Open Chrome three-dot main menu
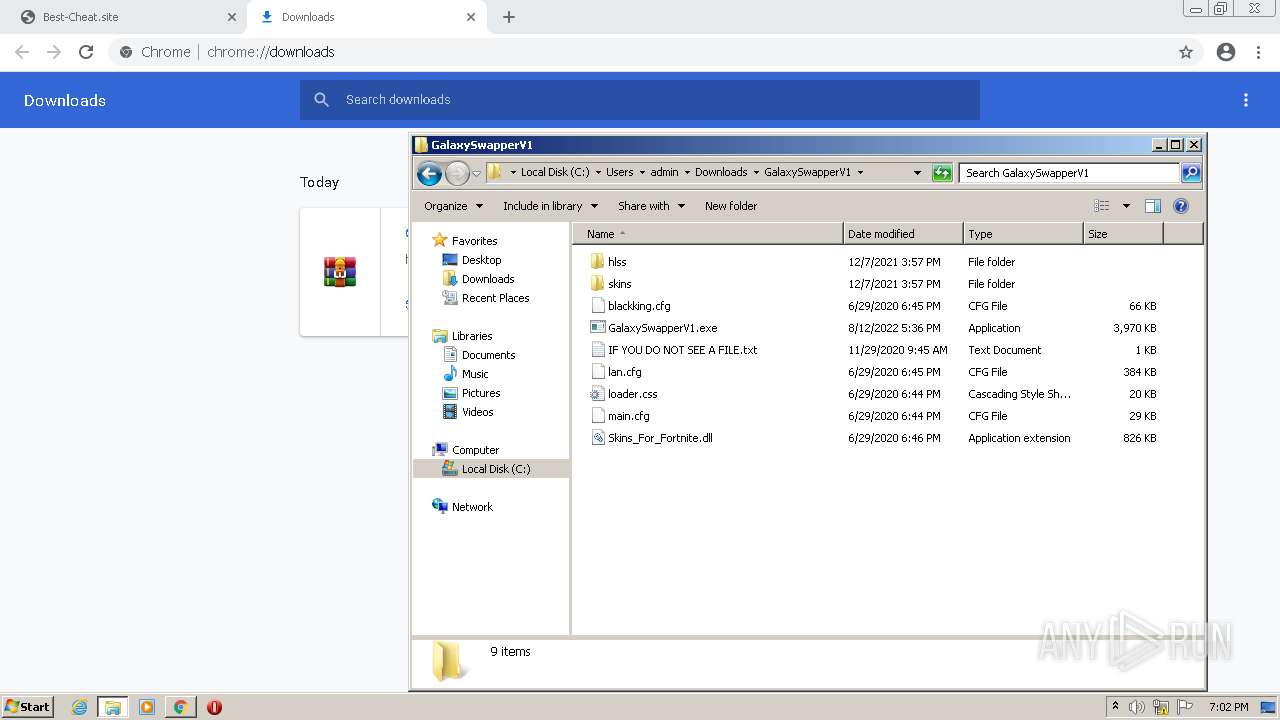The height and width of the screenshot is (720, 1280). click(x=1259, y=52)
